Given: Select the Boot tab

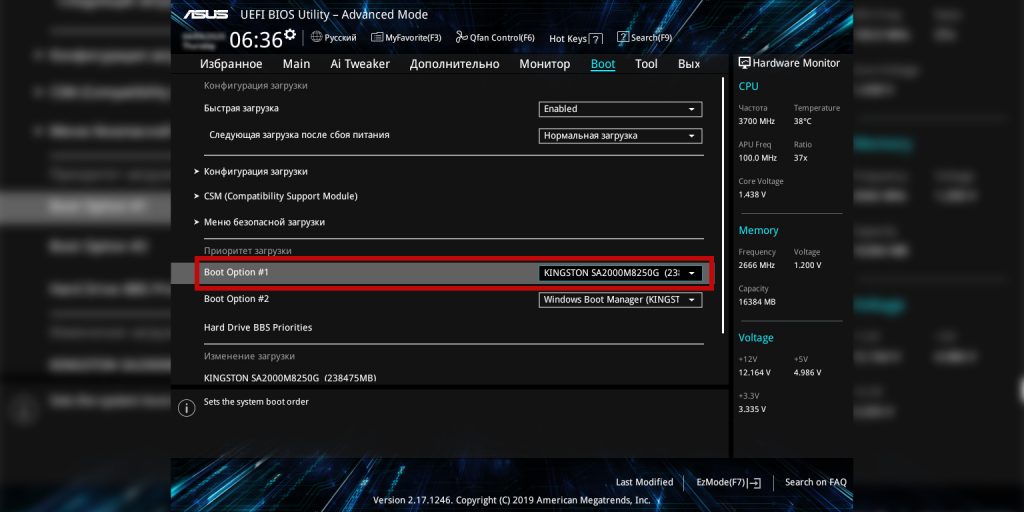Looking at the screenshot, I should (603, 64).
